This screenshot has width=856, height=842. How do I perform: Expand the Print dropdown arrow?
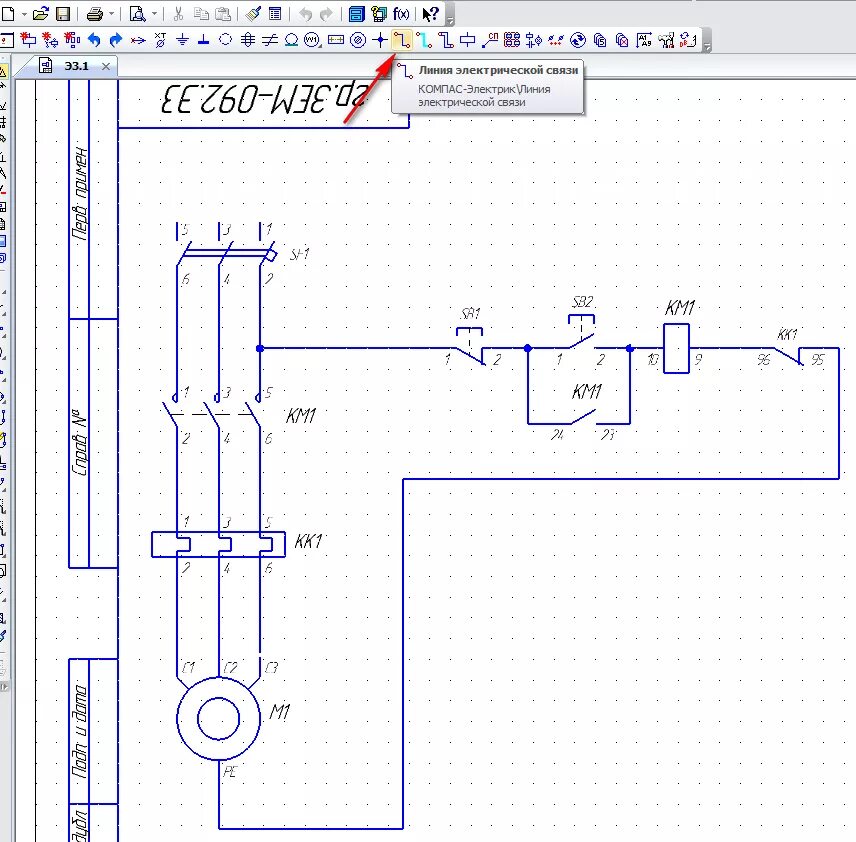coord(111,14)
